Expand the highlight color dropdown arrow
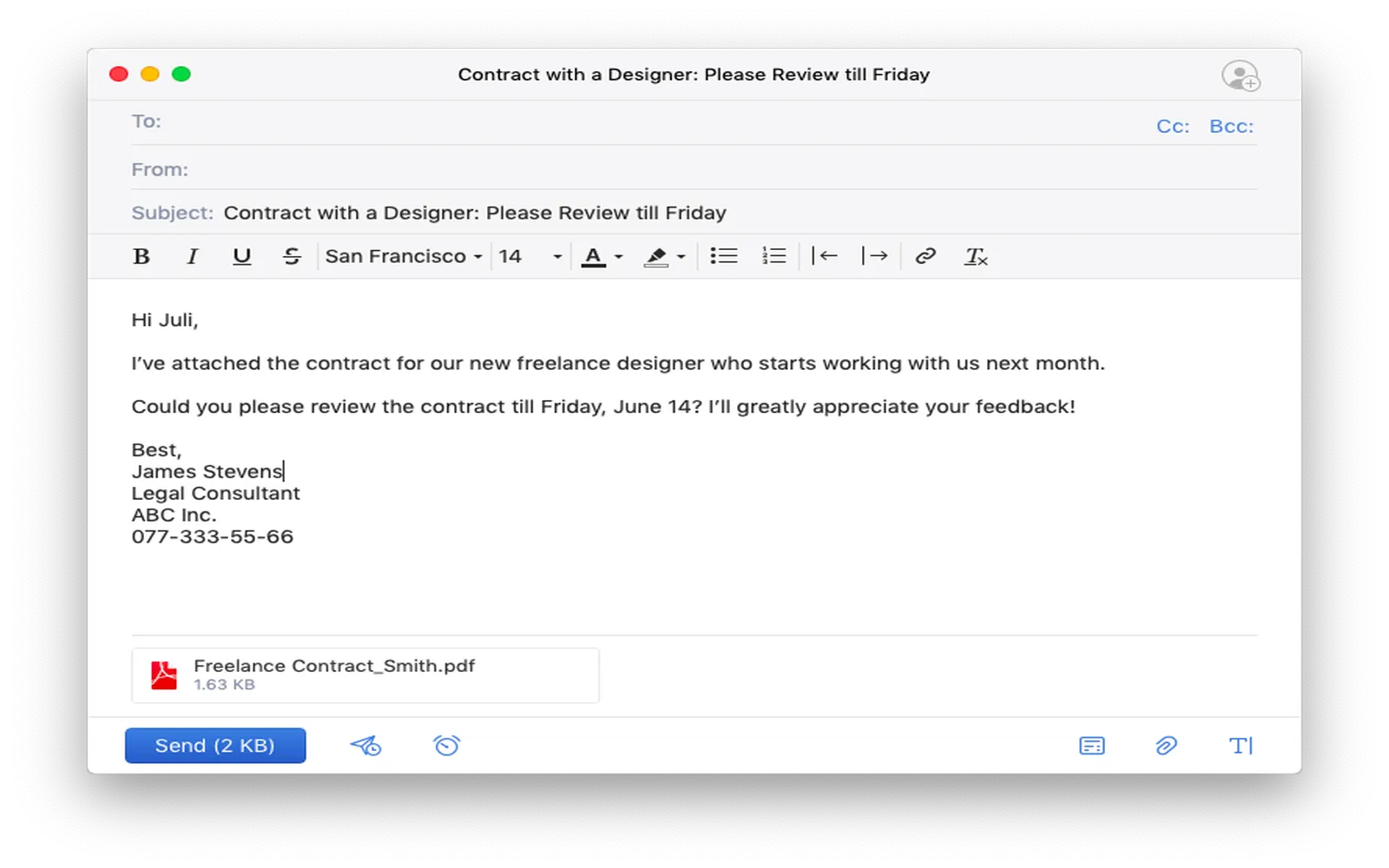1389x868 pixels. [x=681, y=257]
